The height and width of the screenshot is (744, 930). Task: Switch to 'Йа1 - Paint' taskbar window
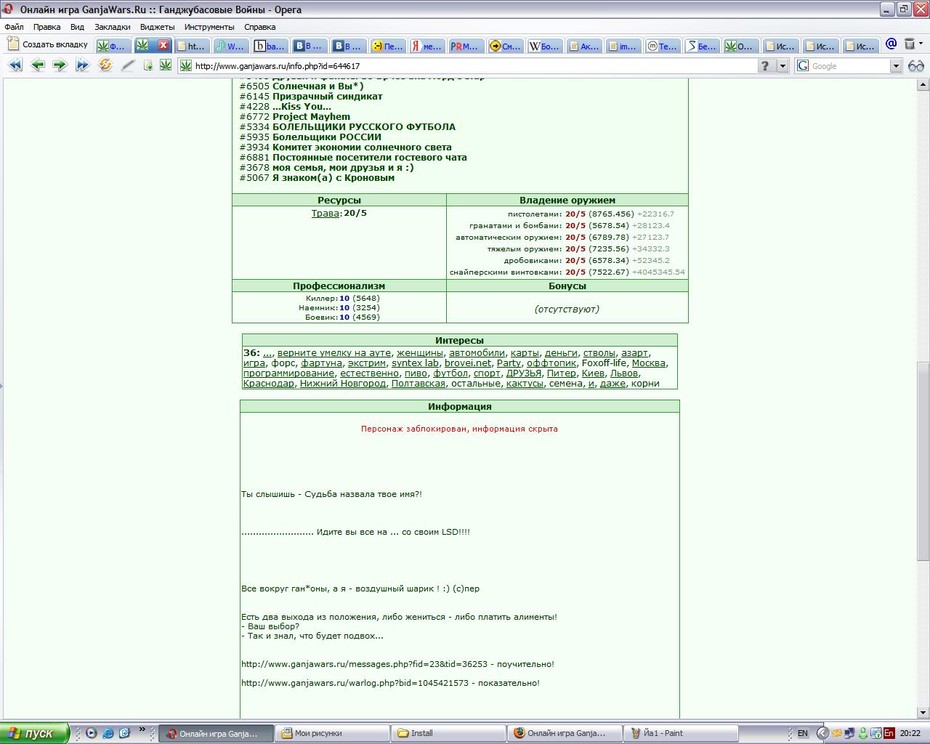pyautogui.click(x=681, y=733)
